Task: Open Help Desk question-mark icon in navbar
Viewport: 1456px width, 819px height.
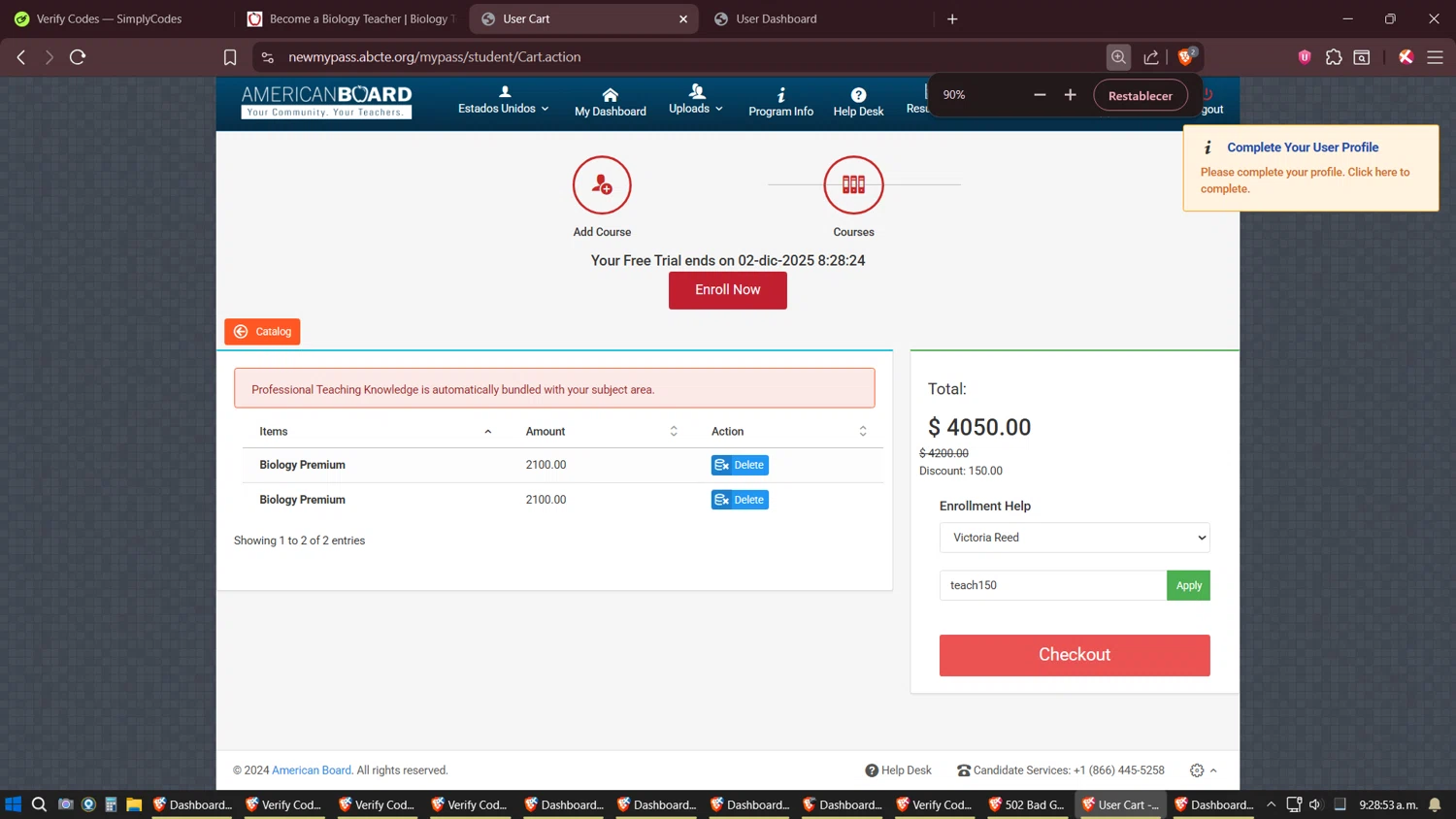Action: tap(858, 95)
